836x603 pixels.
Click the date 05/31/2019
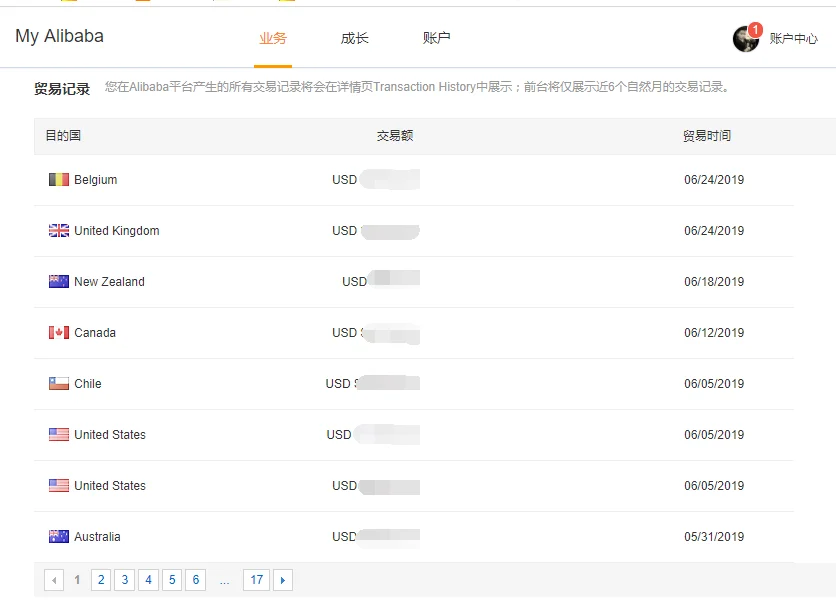click(x=714, y=537)
